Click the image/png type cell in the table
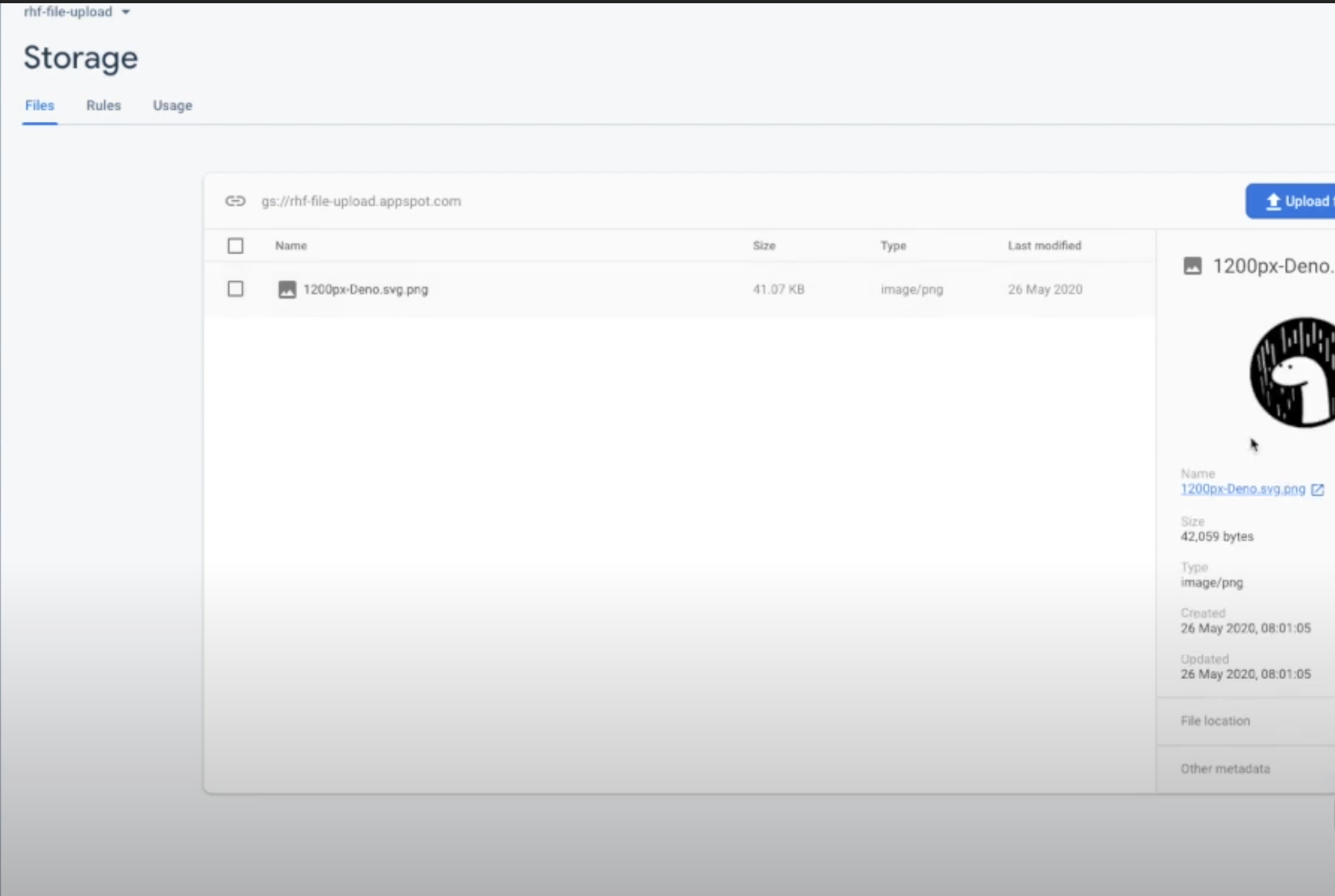 (912, 289)
